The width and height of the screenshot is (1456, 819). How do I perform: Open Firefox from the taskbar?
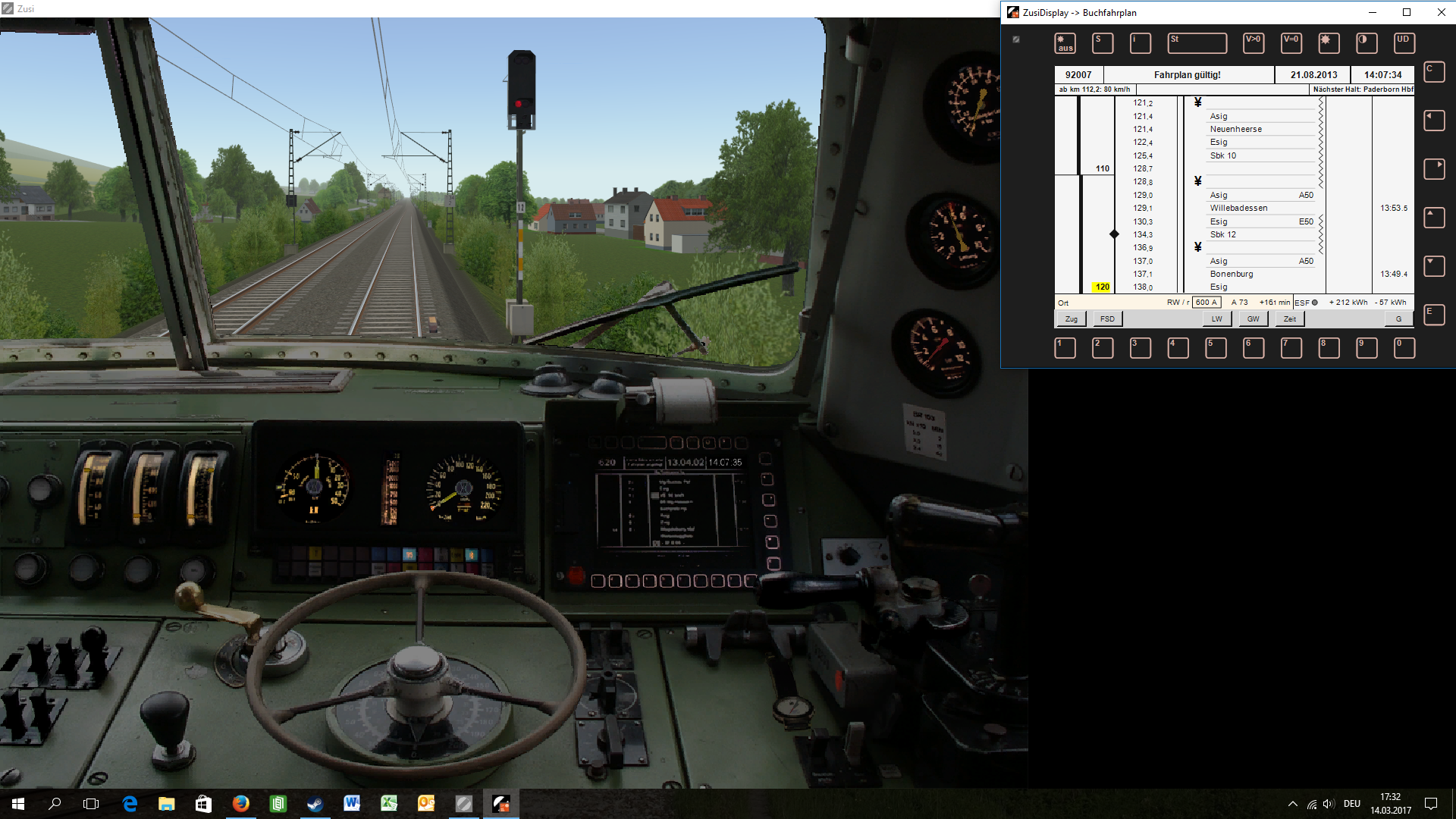coord(241,804)
